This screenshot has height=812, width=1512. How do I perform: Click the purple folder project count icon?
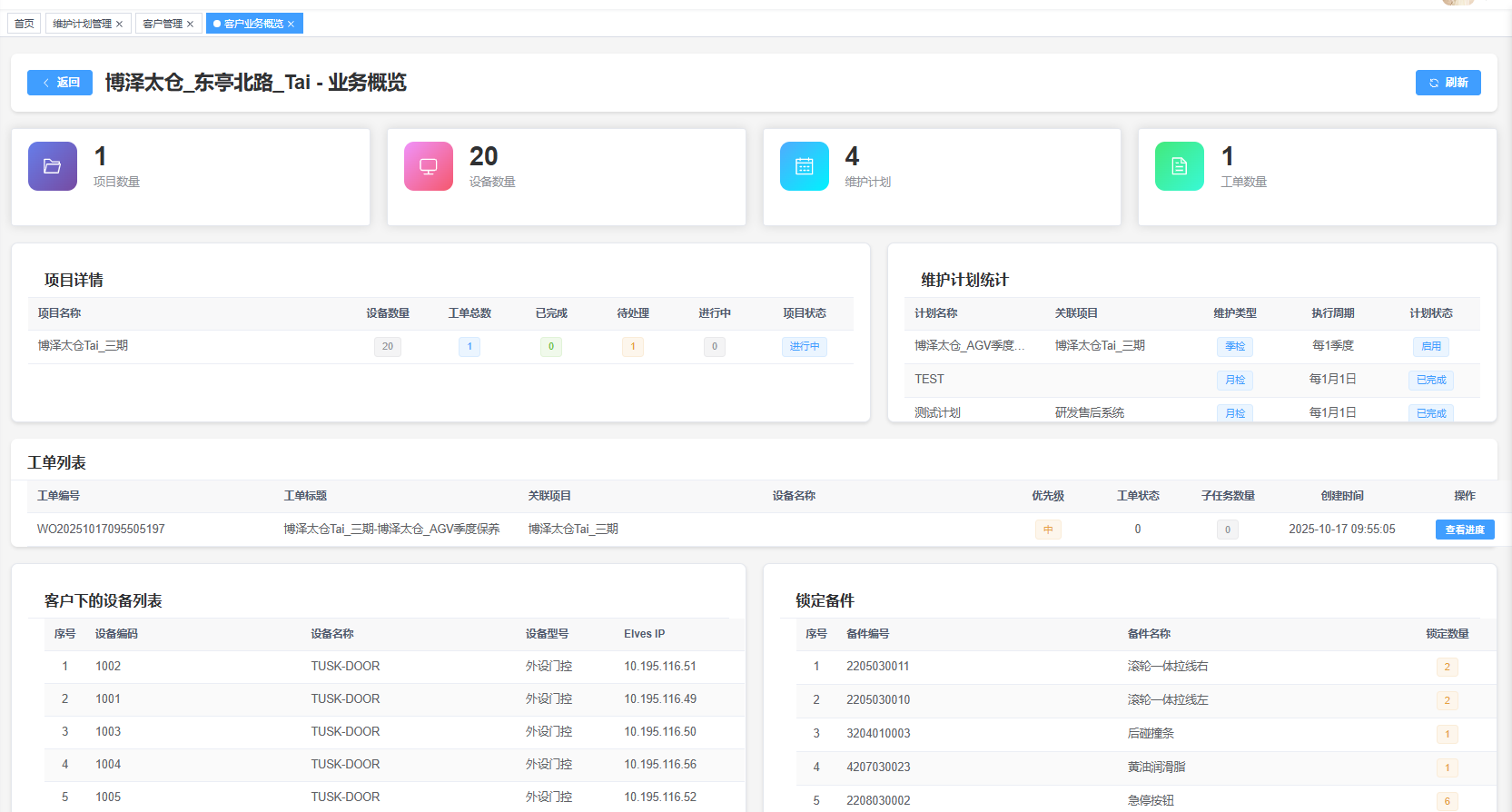pos(53,166)
